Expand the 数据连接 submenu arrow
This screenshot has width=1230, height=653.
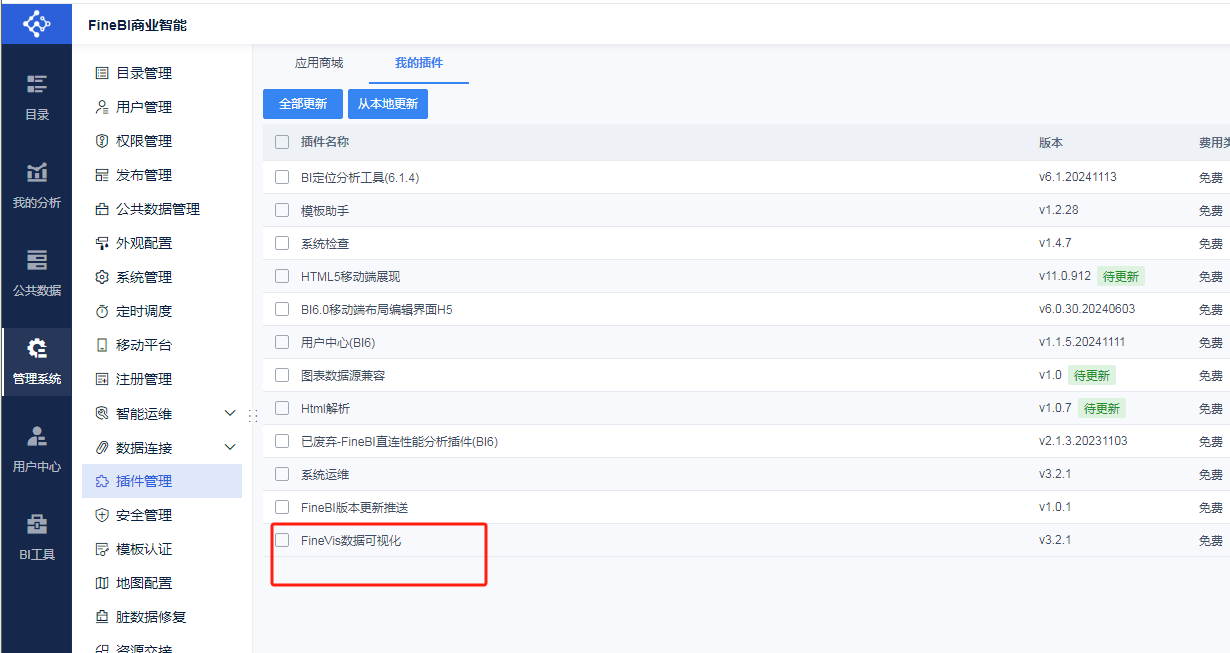(230, 447)
